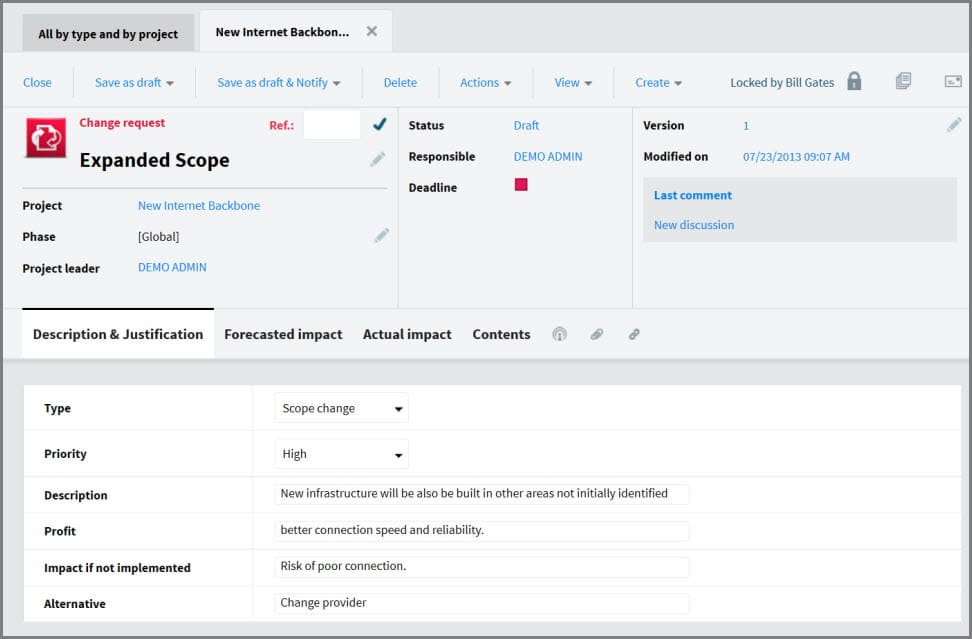Click the pencil icon next to Phase
This screenshot has height=639, width=972.
point(381,235)
